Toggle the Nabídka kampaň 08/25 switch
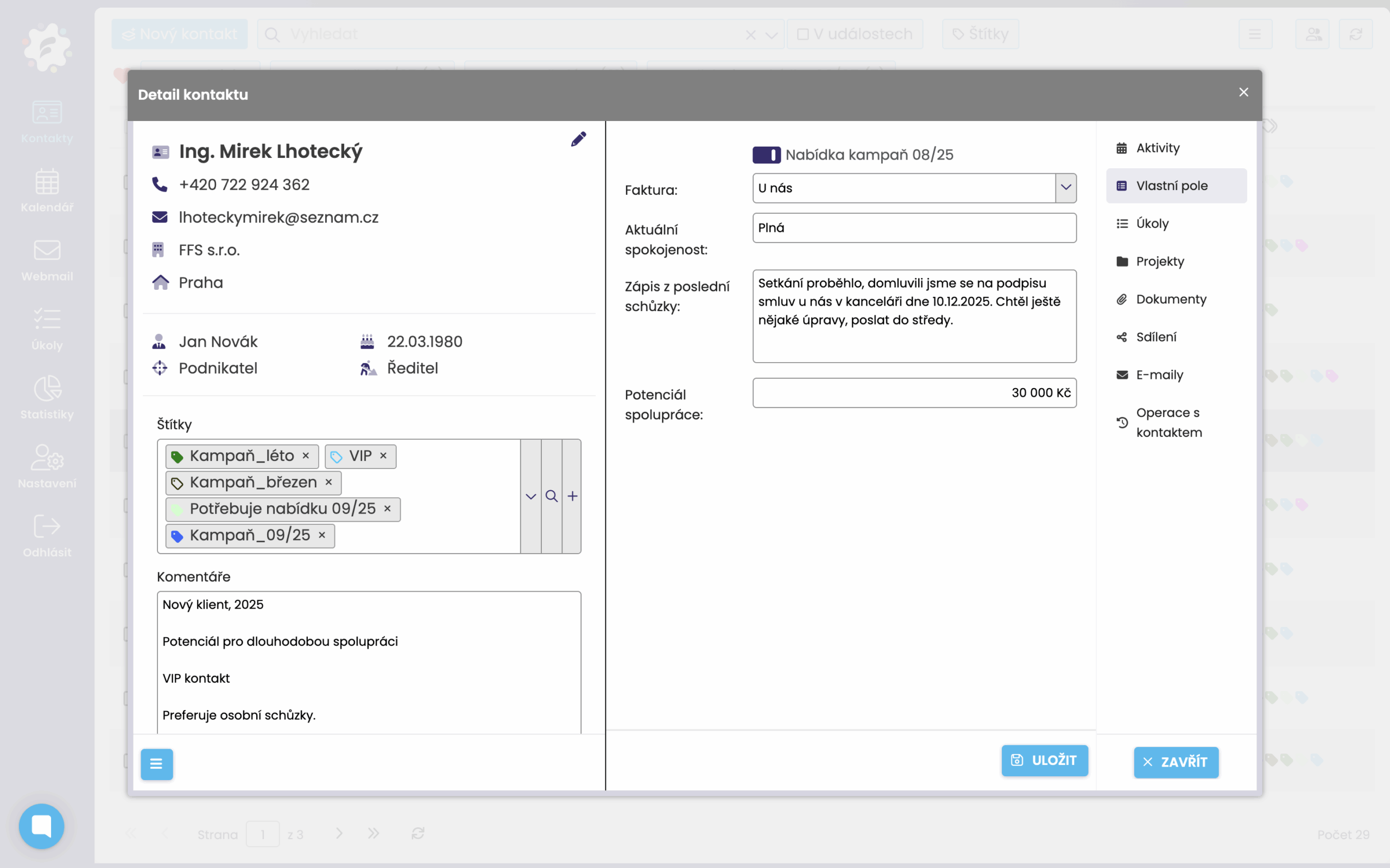This screenshot has width=1390, height=868. (766, 155)
